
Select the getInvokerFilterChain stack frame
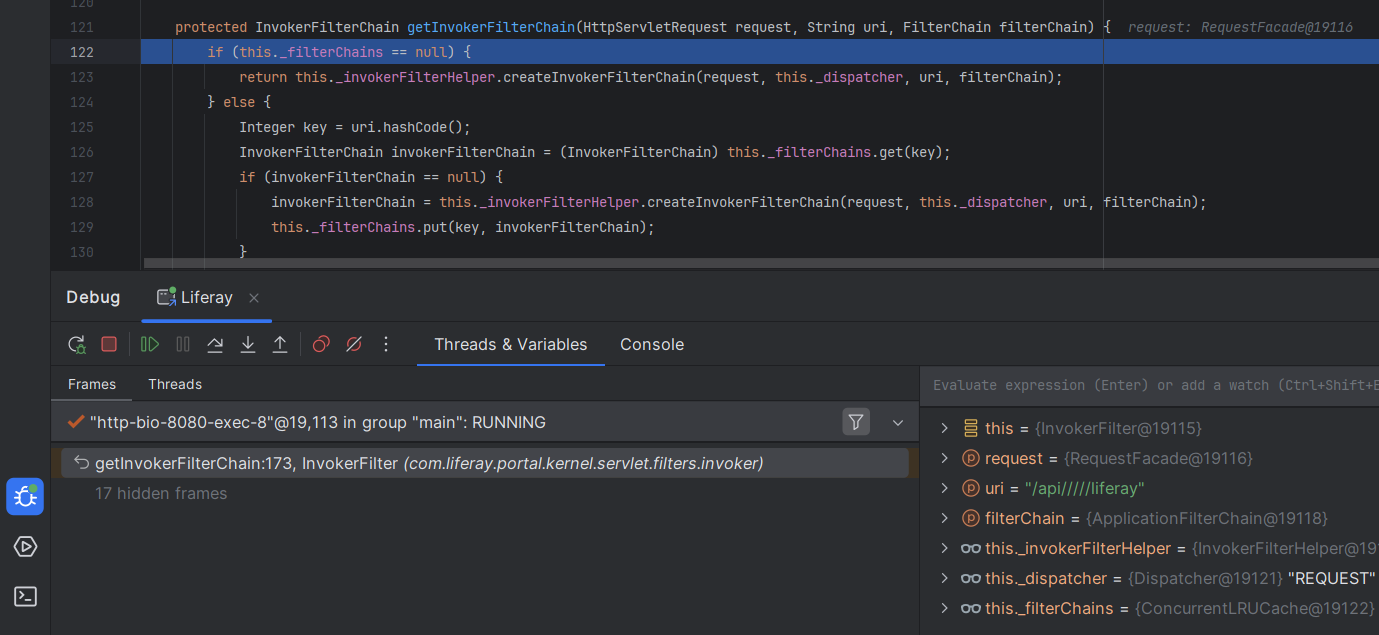tap(428, 463)
